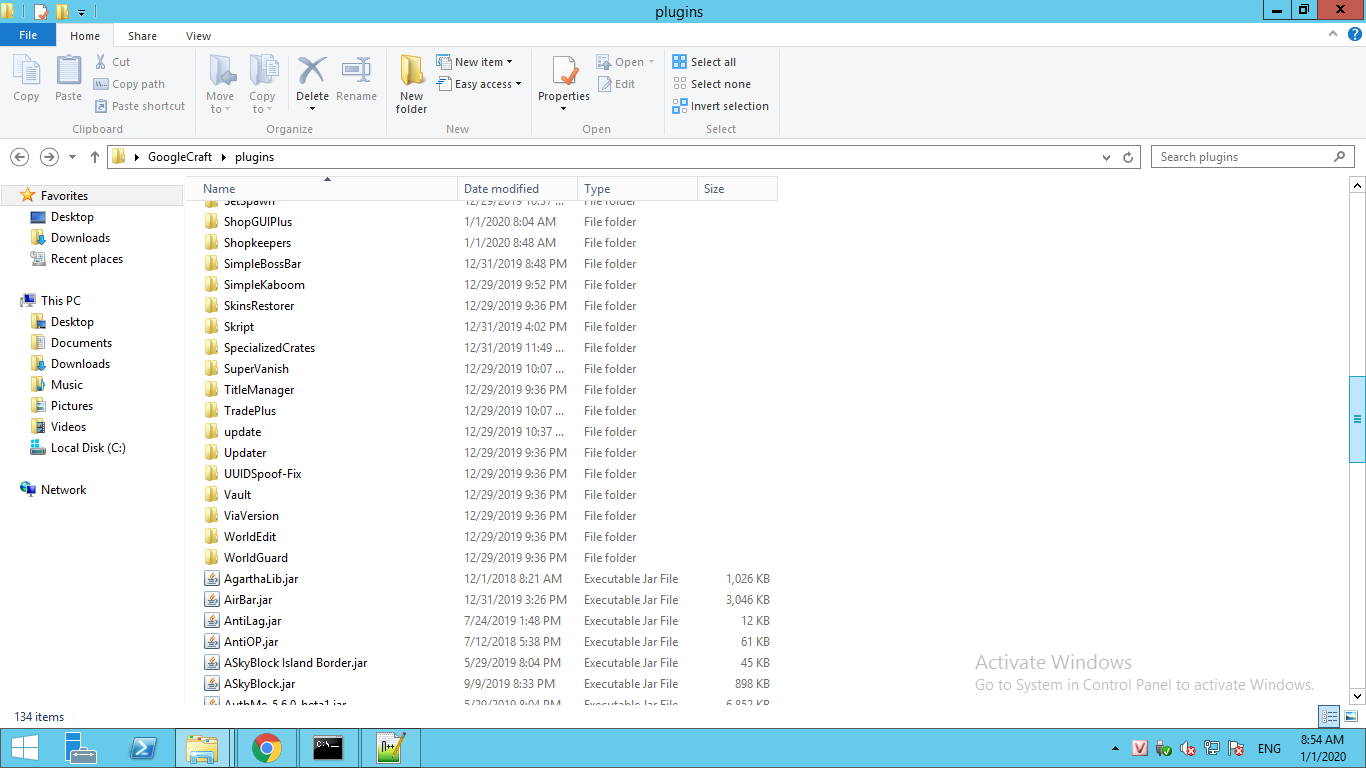This screenshot has width=1366, height=768.
Task: Click Copy path in the ribbon
Action: (x=129, y=84)
